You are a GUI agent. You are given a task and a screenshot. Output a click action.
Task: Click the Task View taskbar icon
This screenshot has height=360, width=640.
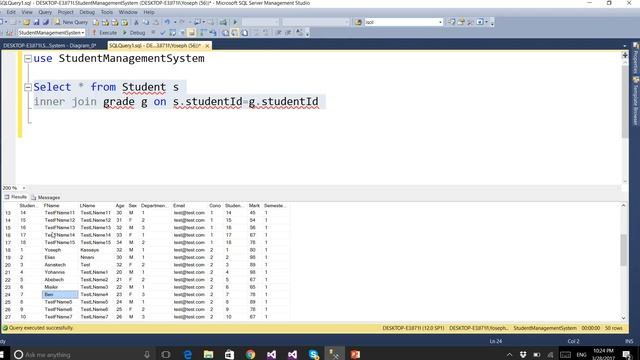(166, 355)
